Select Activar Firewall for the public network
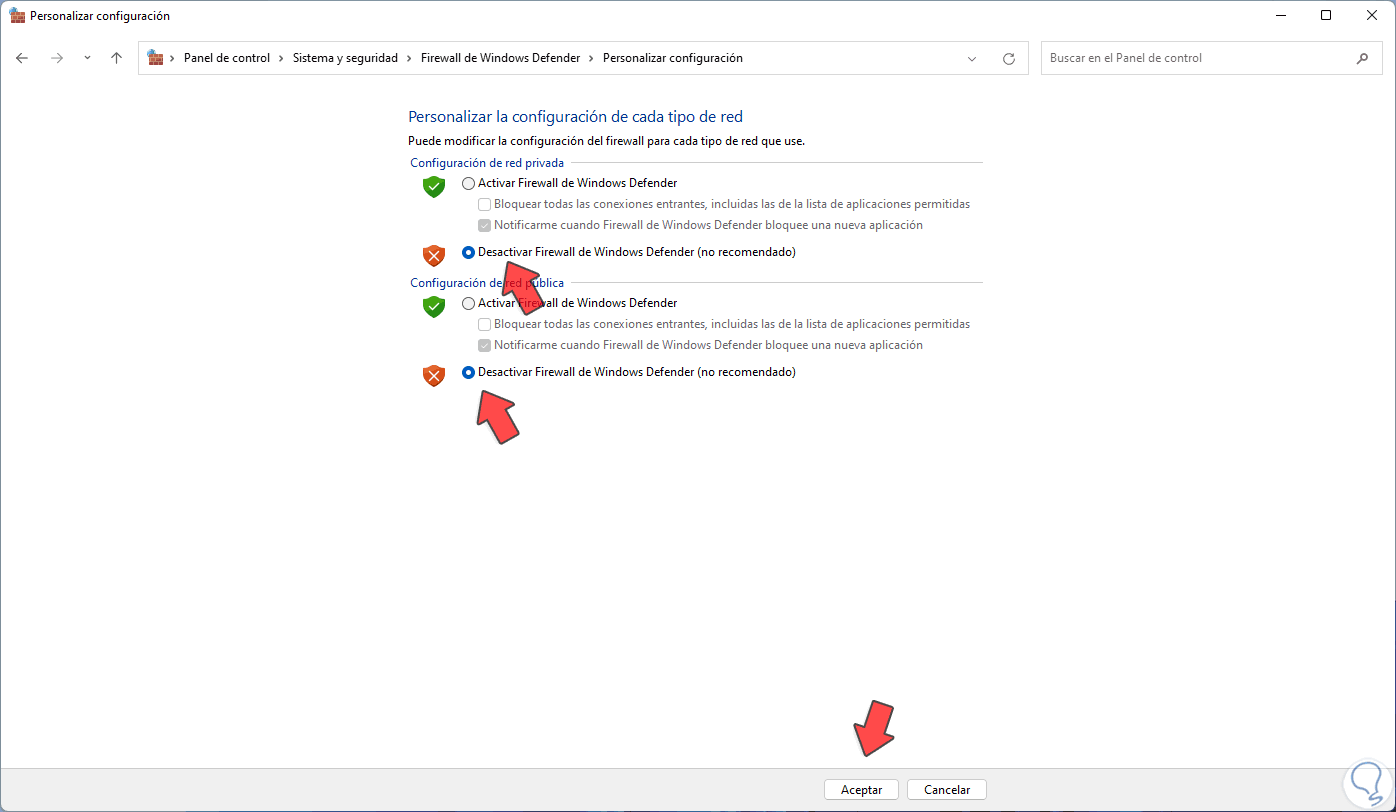The image size is (1396, 812). click(x=468, y=303)
